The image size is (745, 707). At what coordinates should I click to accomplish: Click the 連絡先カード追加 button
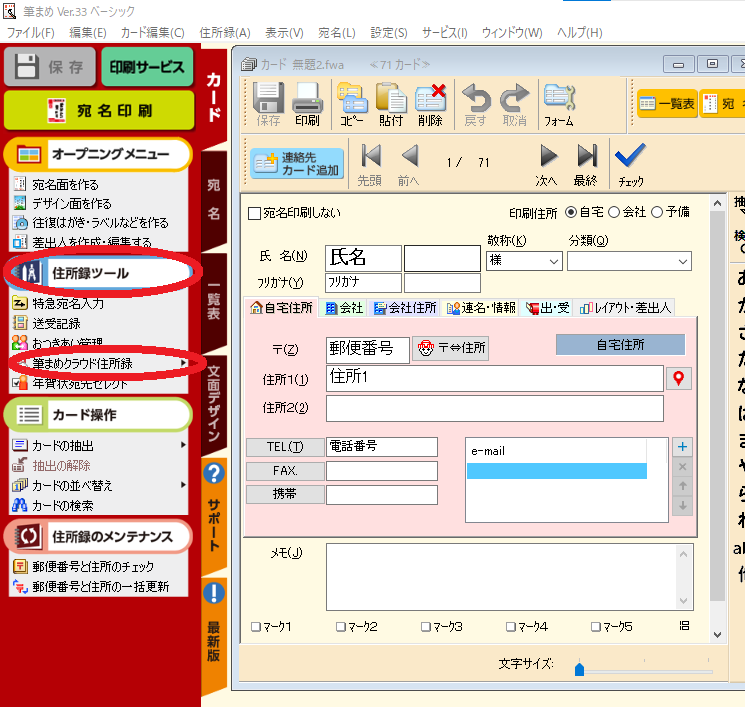click(296, 164)
